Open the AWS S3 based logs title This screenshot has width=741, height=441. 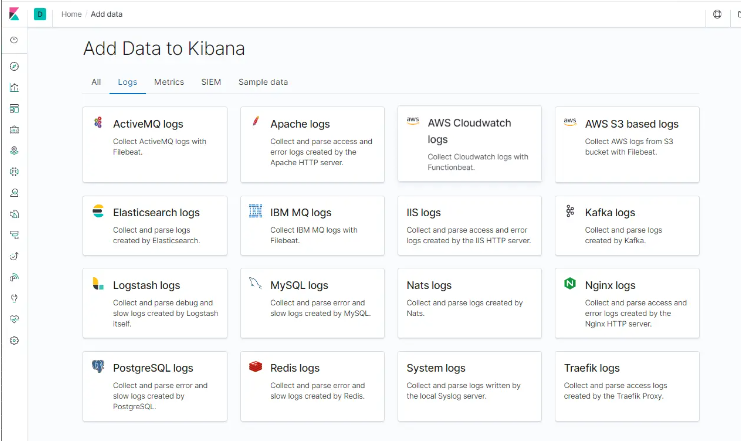coord(632,124)
